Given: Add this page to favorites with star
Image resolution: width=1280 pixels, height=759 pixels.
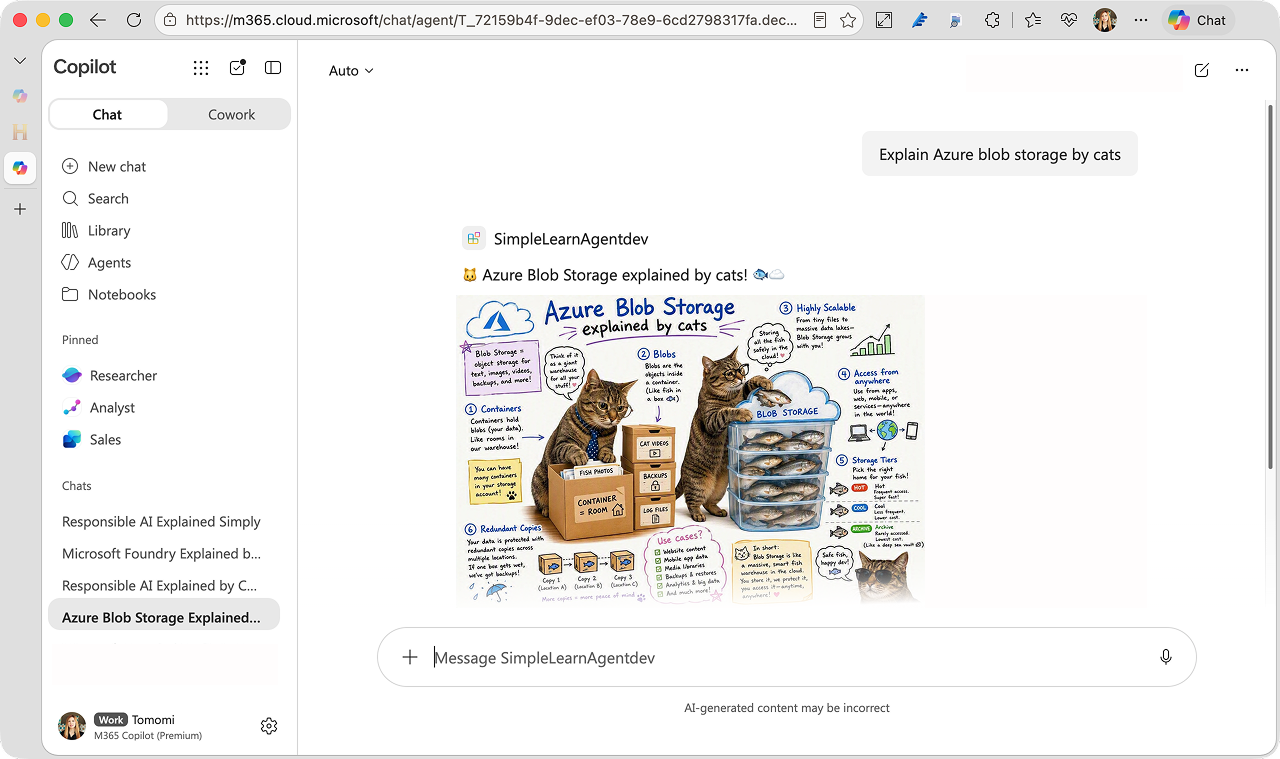Looking at the screenshot, I should click(848, 20).
